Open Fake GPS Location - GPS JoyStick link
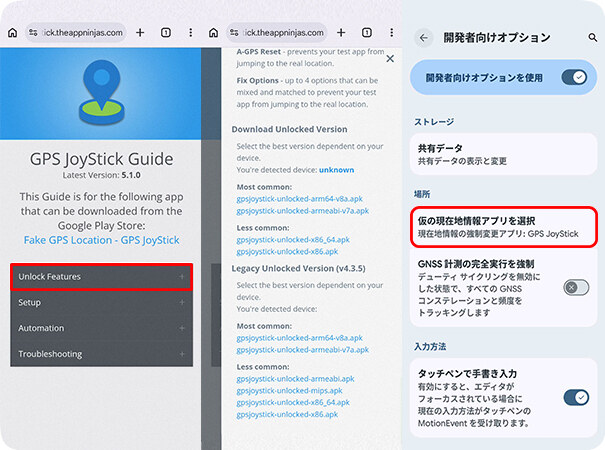Image resolution: width=605 pixels, height=450 pixels. [x=101, y=240]
